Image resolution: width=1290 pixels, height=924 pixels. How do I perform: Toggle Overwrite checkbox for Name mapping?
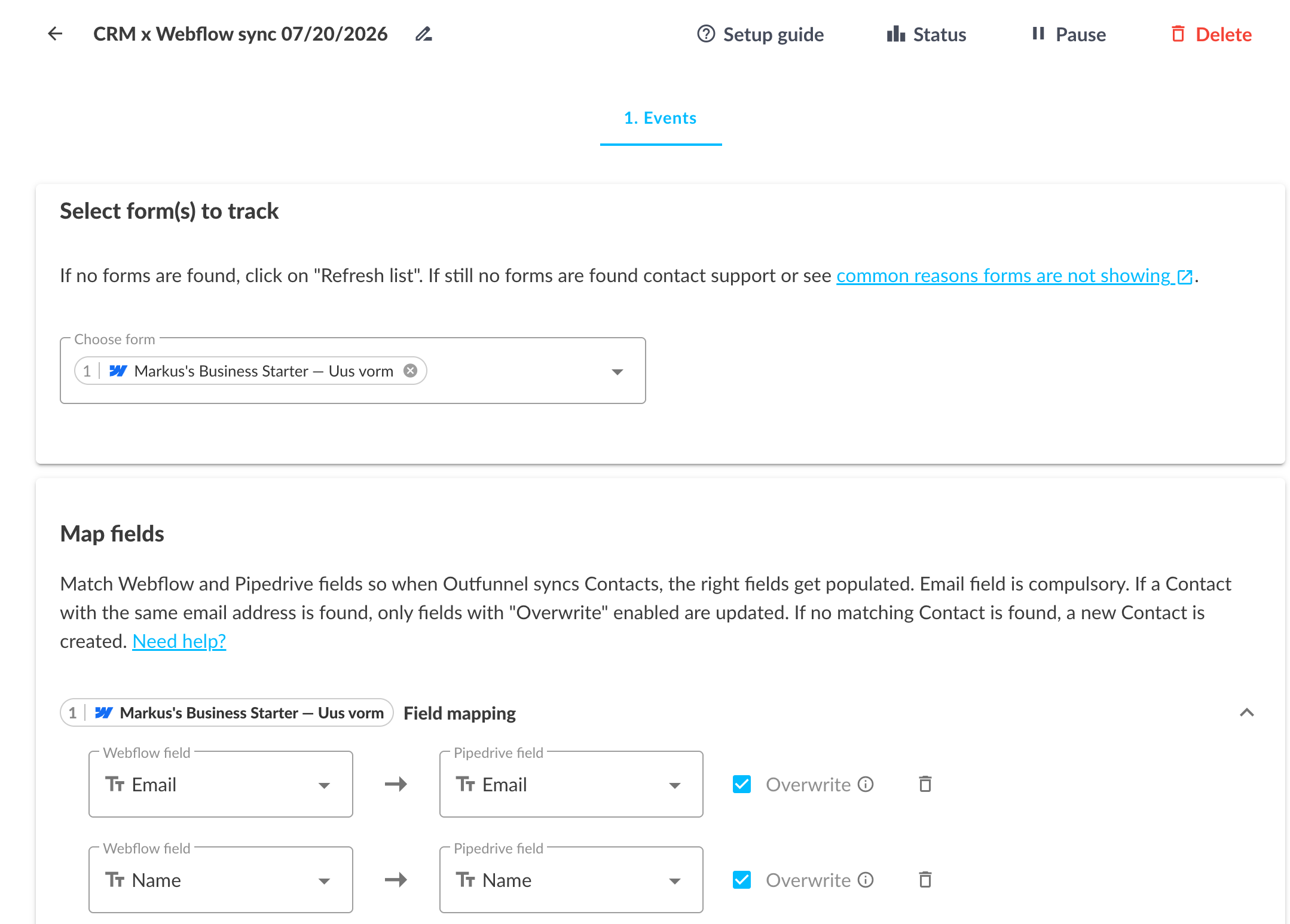pyautogui.click(x=742, y=880)
